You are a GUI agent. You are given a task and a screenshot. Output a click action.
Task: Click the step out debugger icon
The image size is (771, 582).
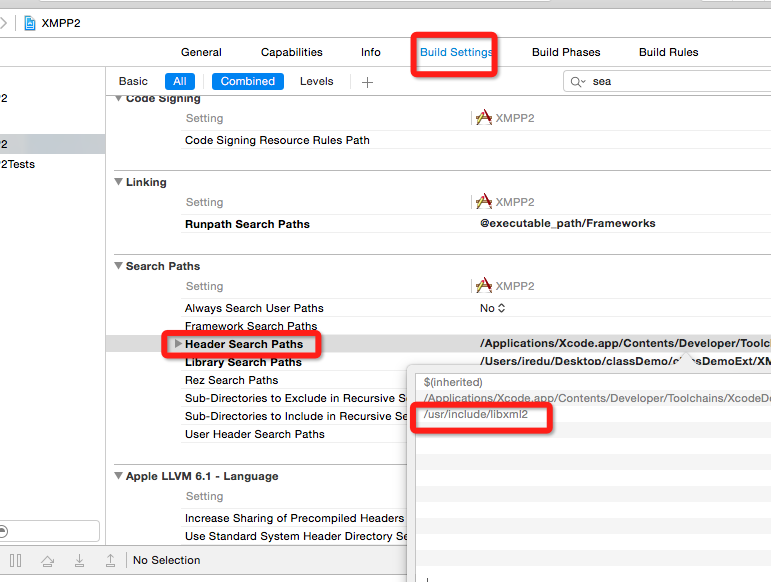click(111, 560)
